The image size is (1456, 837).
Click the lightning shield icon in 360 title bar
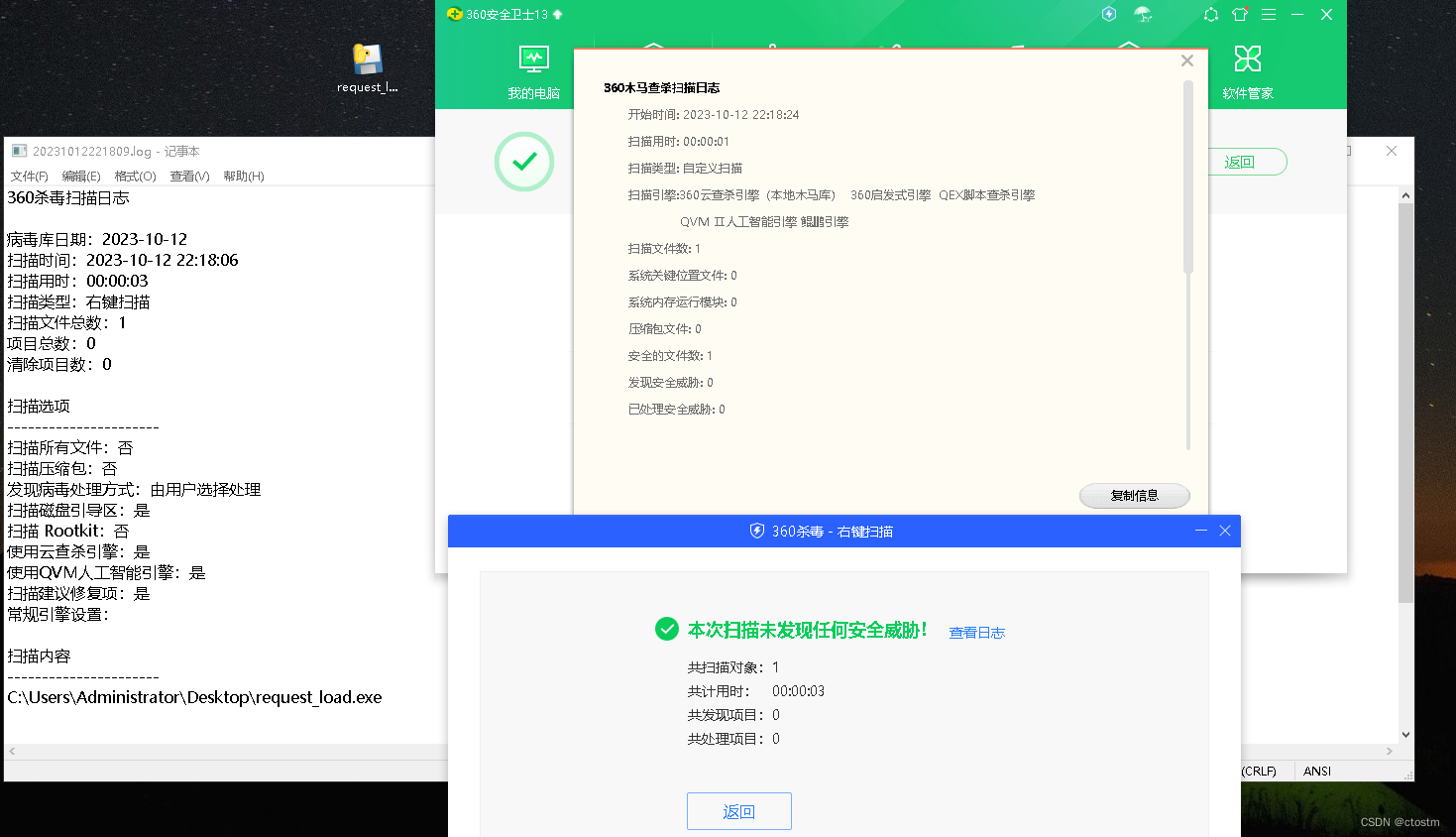tap(1109, 14)
